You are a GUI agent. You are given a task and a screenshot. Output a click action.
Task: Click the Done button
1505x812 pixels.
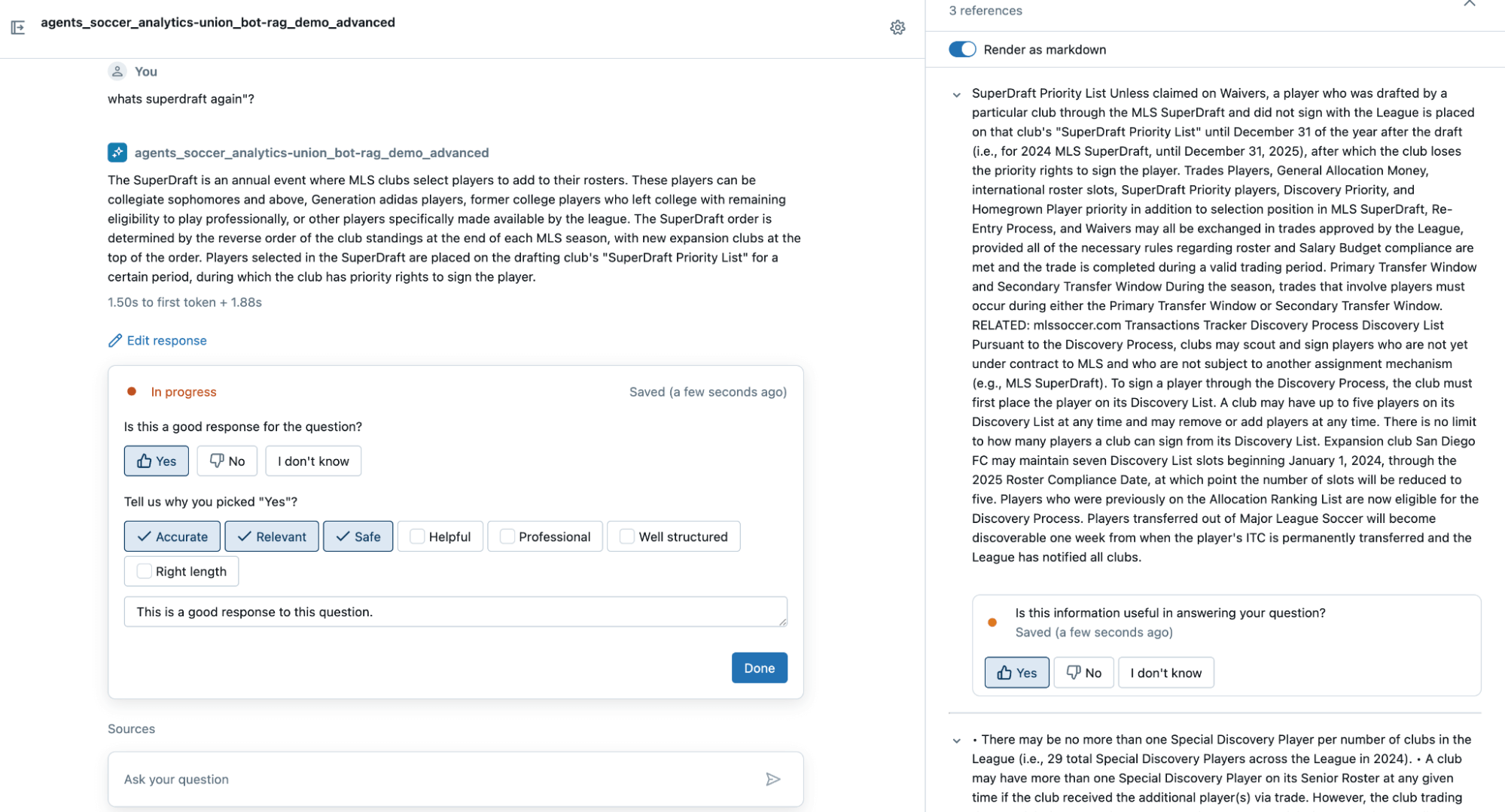(x=759, y=668)
